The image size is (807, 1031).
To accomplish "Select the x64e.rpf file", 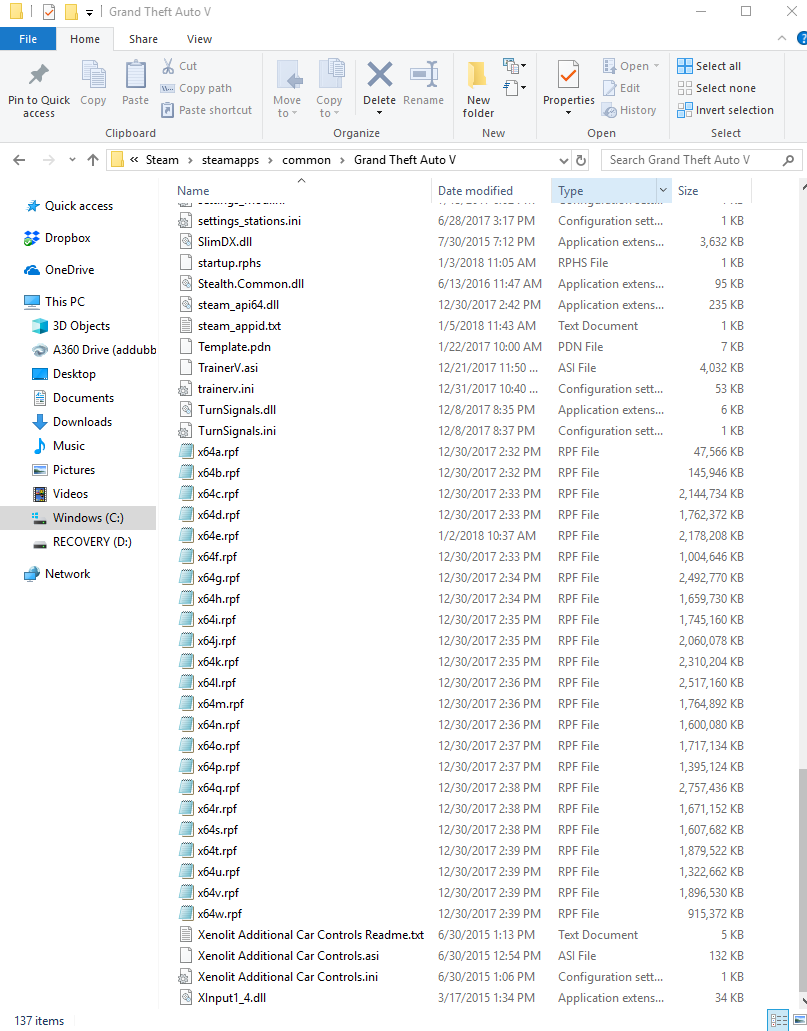I will (x=218, y=536).
